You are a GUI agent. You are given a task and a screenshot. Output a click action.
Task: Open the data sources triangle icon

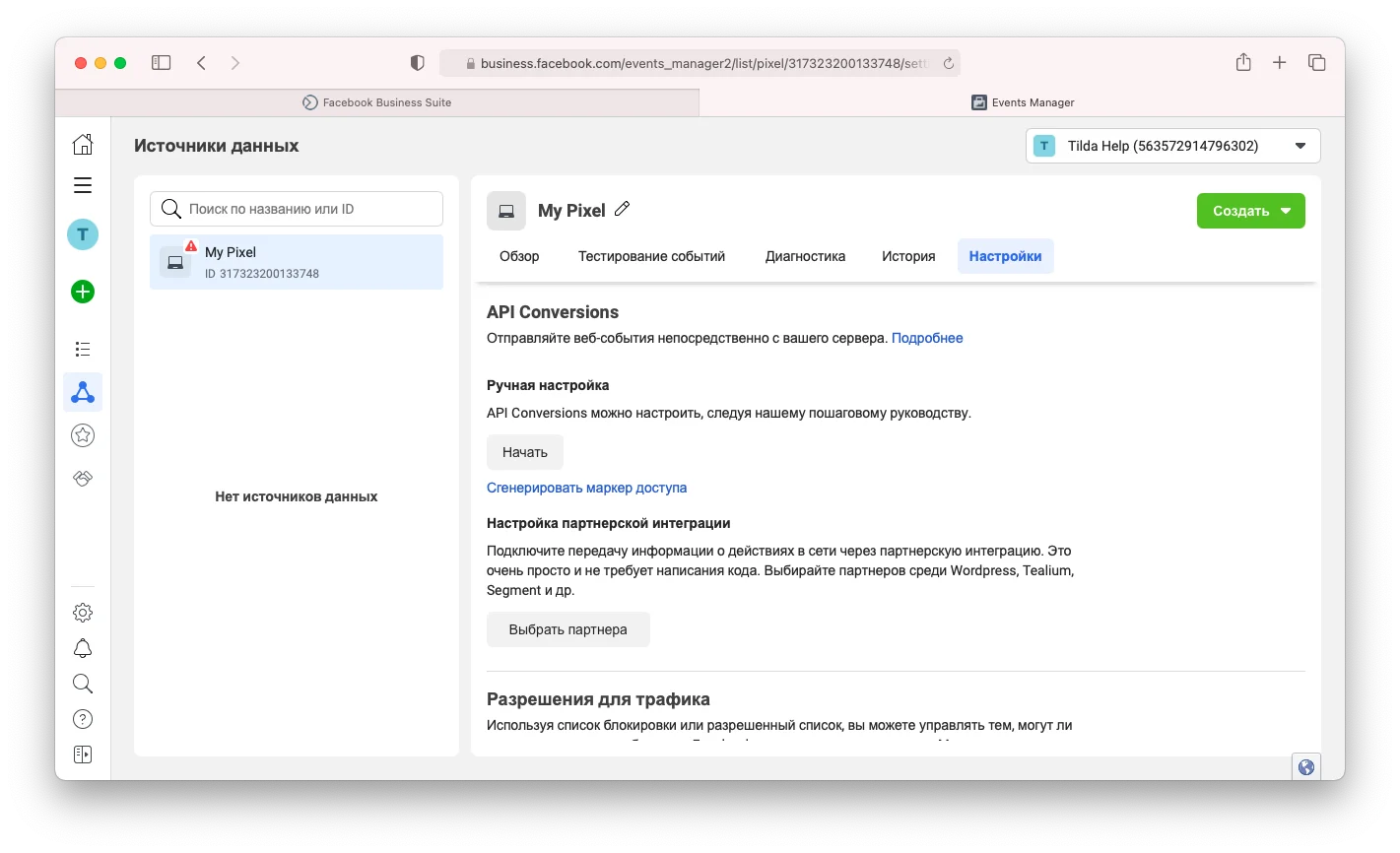tap(83, 393)
